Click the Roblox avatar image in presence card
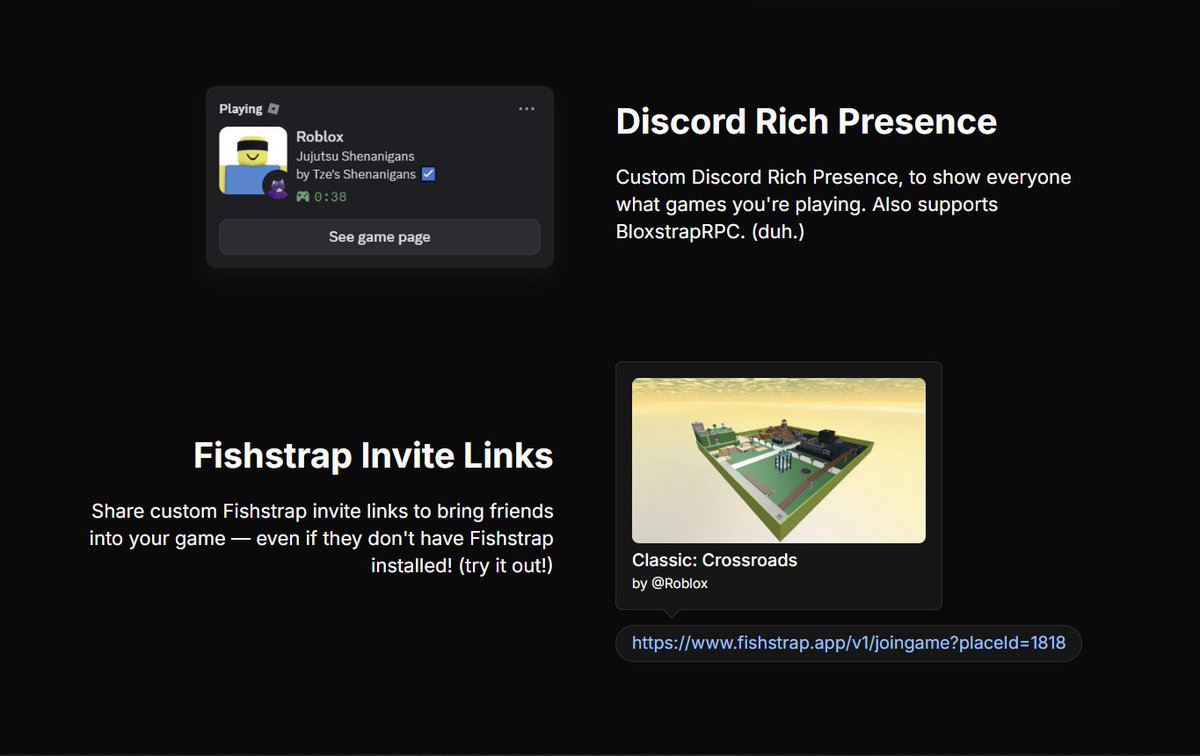The image size is (1200, 756). 253,160
